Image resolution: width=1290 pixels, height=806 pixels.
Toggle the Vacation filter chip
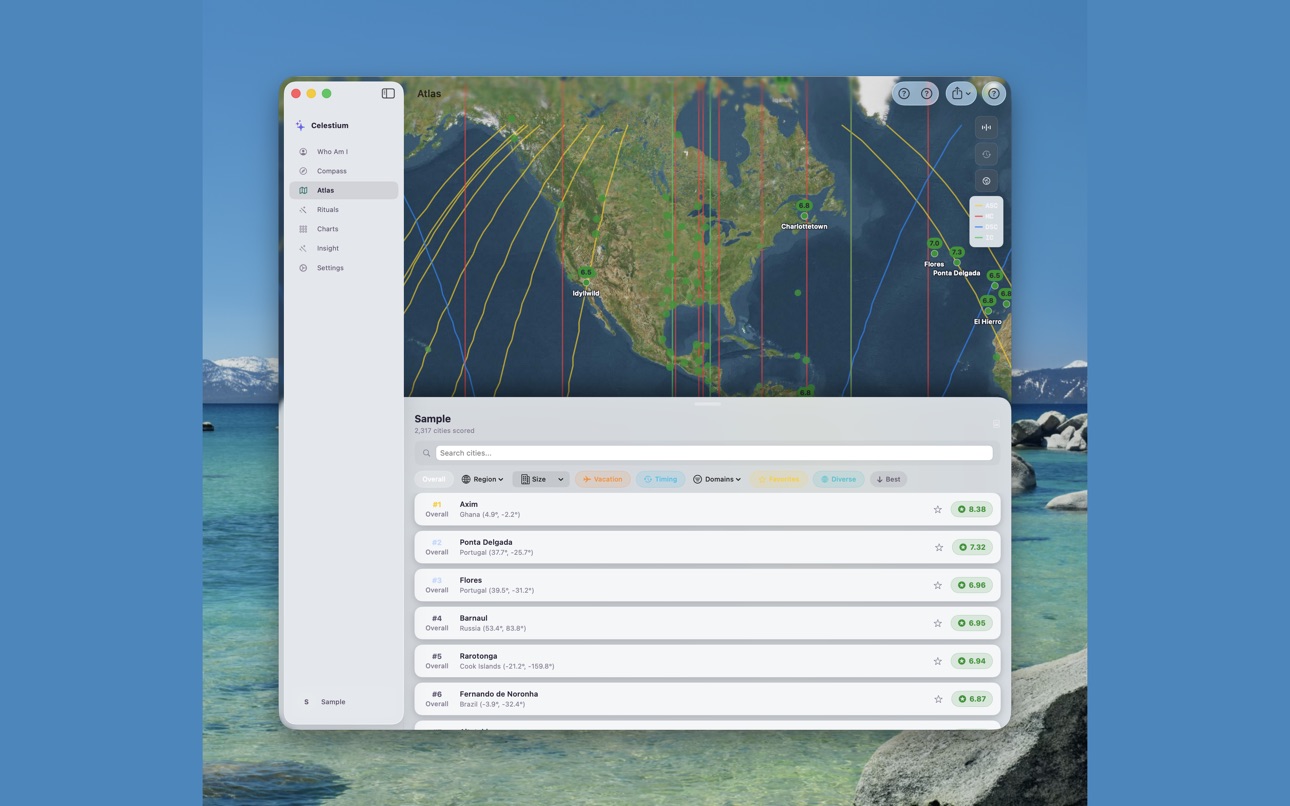(x=602, y=479)
